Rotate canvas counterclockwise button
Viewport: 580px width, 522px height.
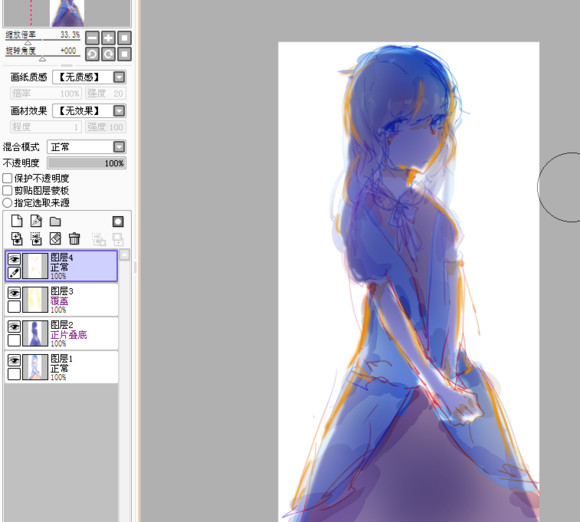click(92, 54)
